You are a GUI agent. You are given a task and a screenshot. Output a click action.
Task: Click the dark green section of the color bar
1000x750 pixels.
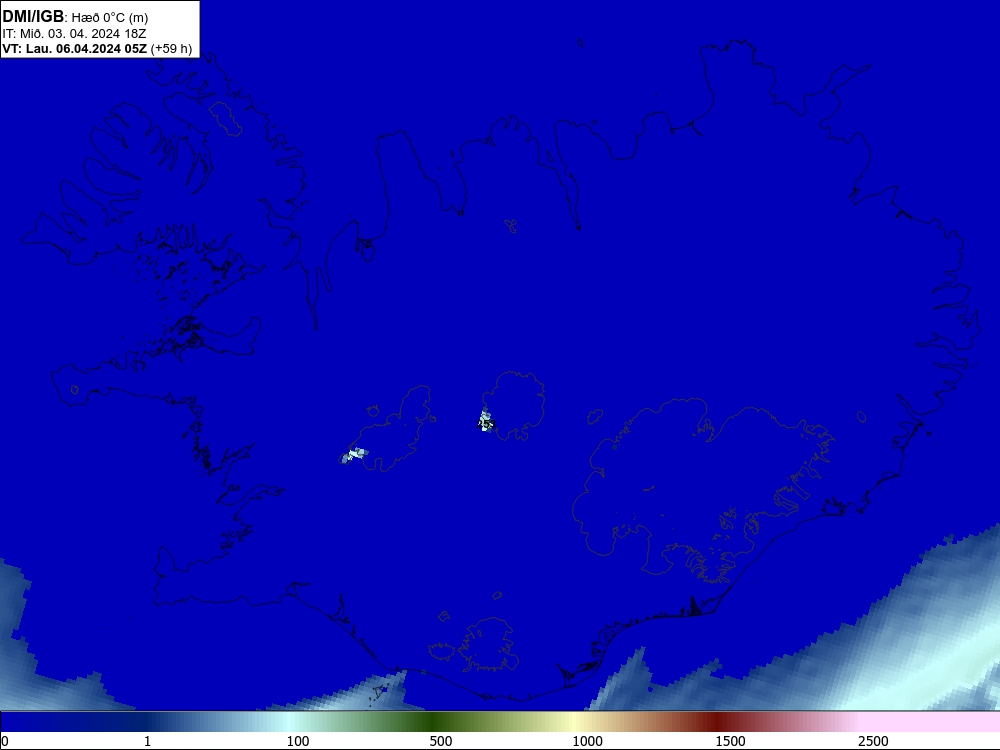tap(434, 722)
